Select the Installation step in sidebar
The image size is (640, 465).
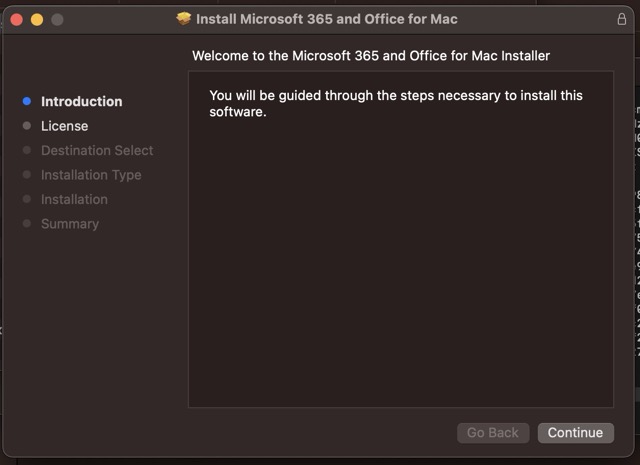(74, 200)
